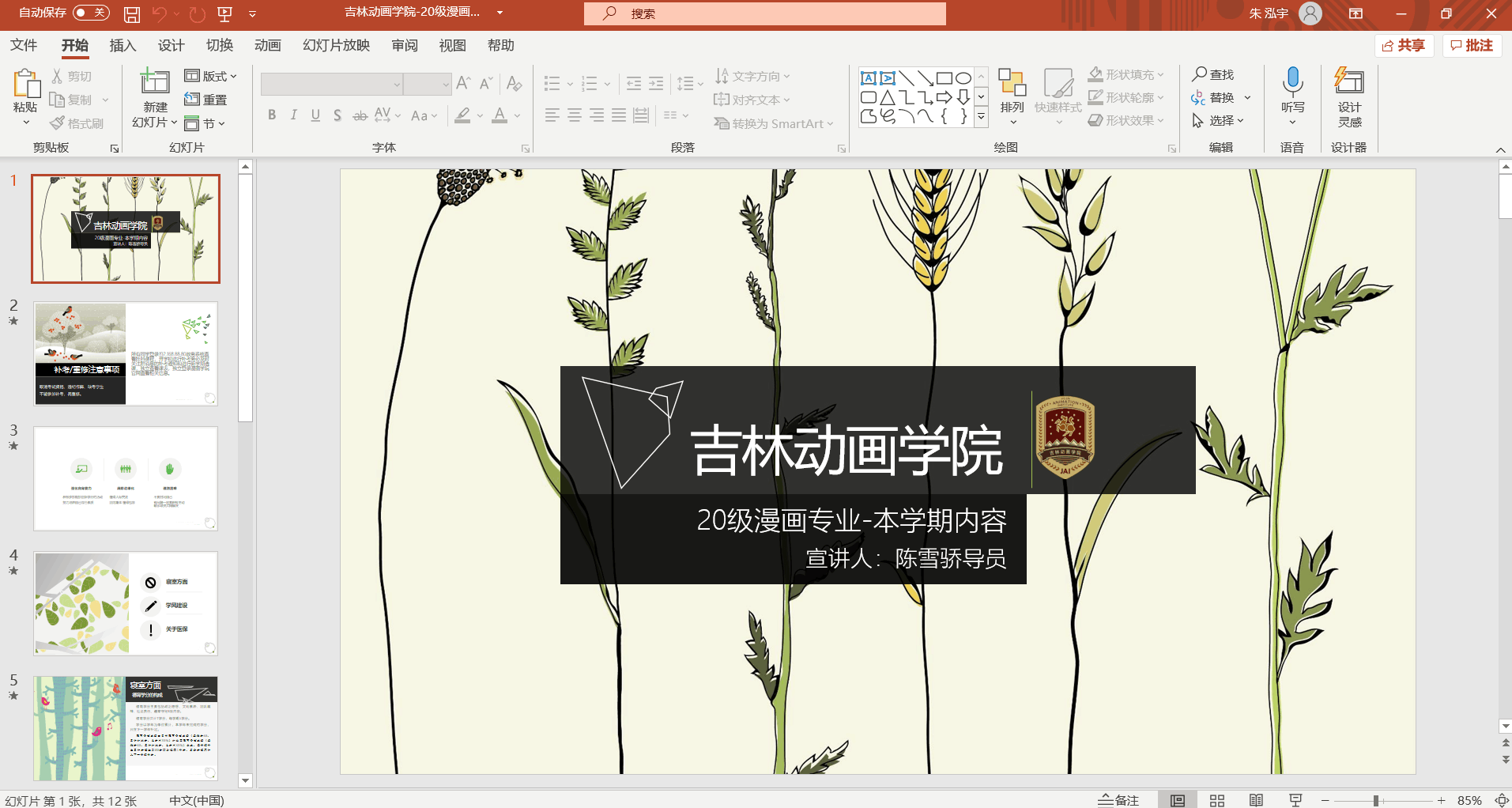The width and height of the screenshot is (1512, 808).
Task: Switch to Transitions (切换) tab
Action: [x=220, y=45]
